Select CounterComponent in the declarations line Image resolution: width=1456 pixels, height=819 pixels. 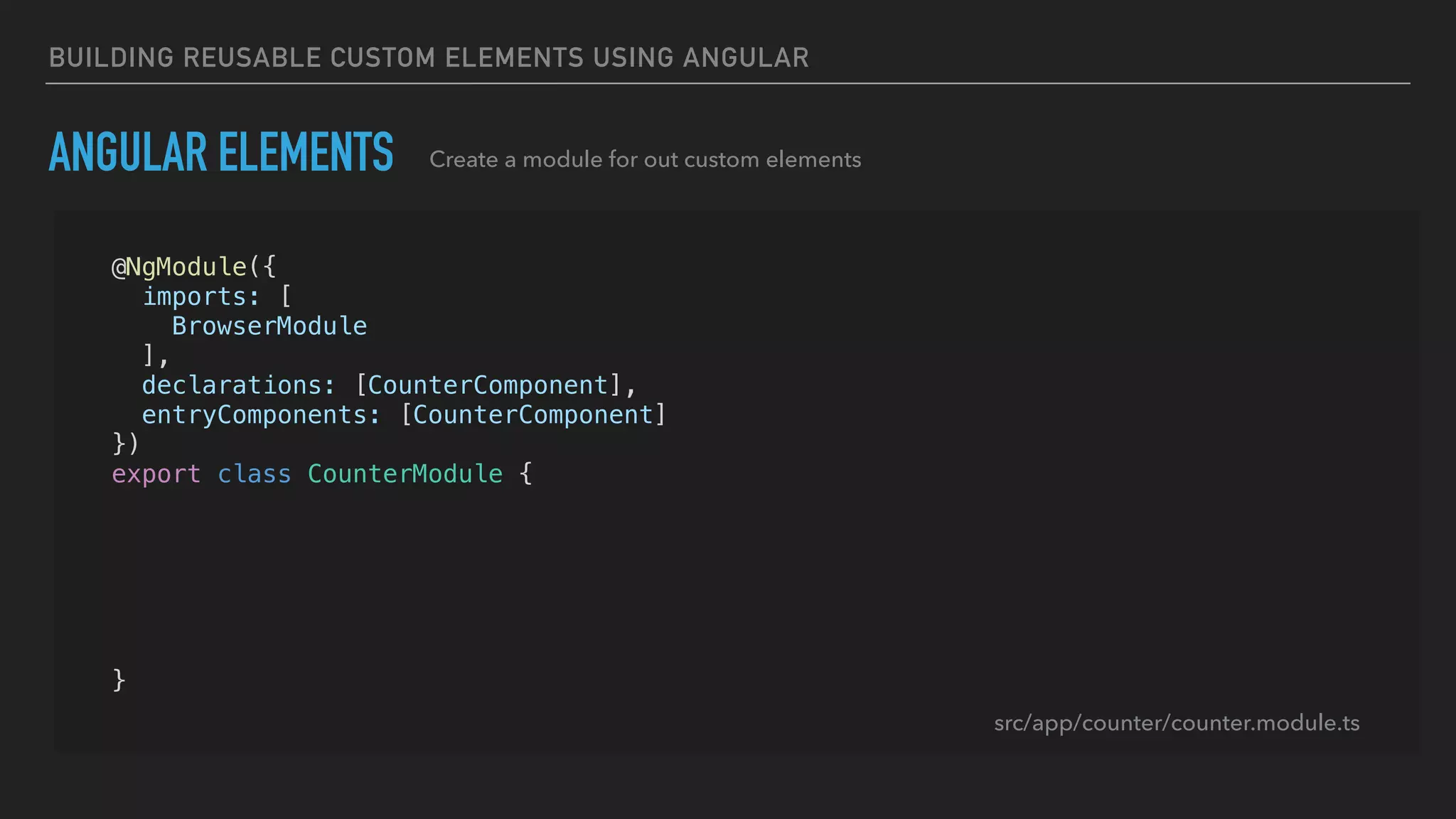488,385
